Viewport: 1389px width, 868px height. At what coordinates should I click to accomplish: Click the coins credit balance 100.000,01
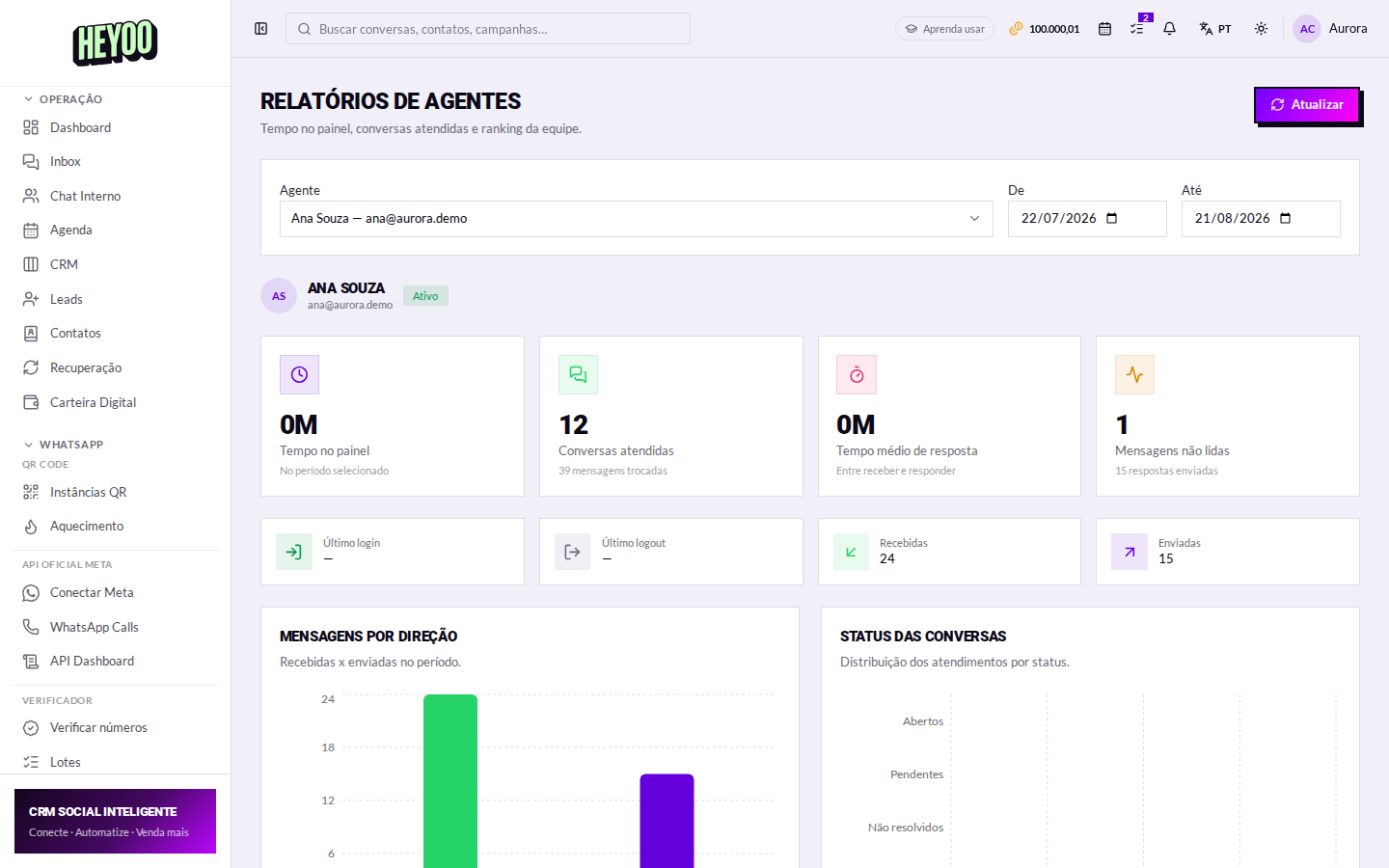click(x=1045, y=29)
